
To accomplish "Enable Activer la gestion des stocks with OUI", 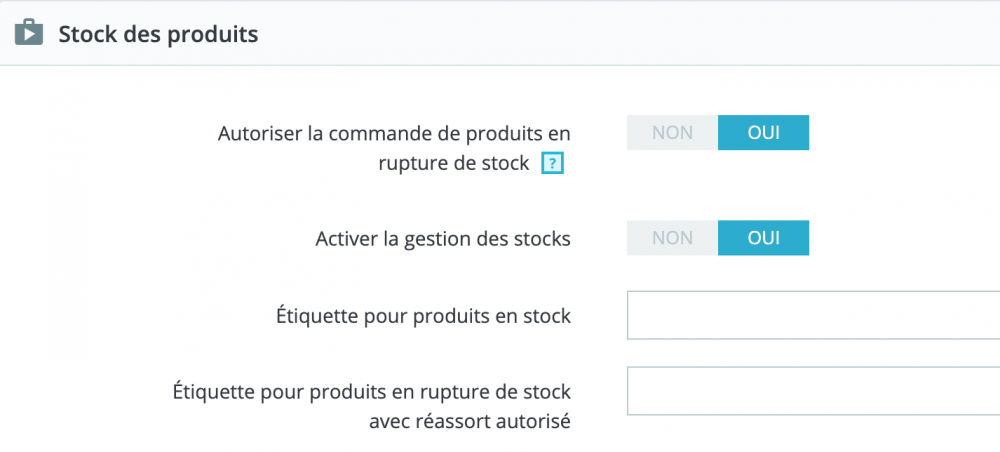I will click(x=763, y=238).
